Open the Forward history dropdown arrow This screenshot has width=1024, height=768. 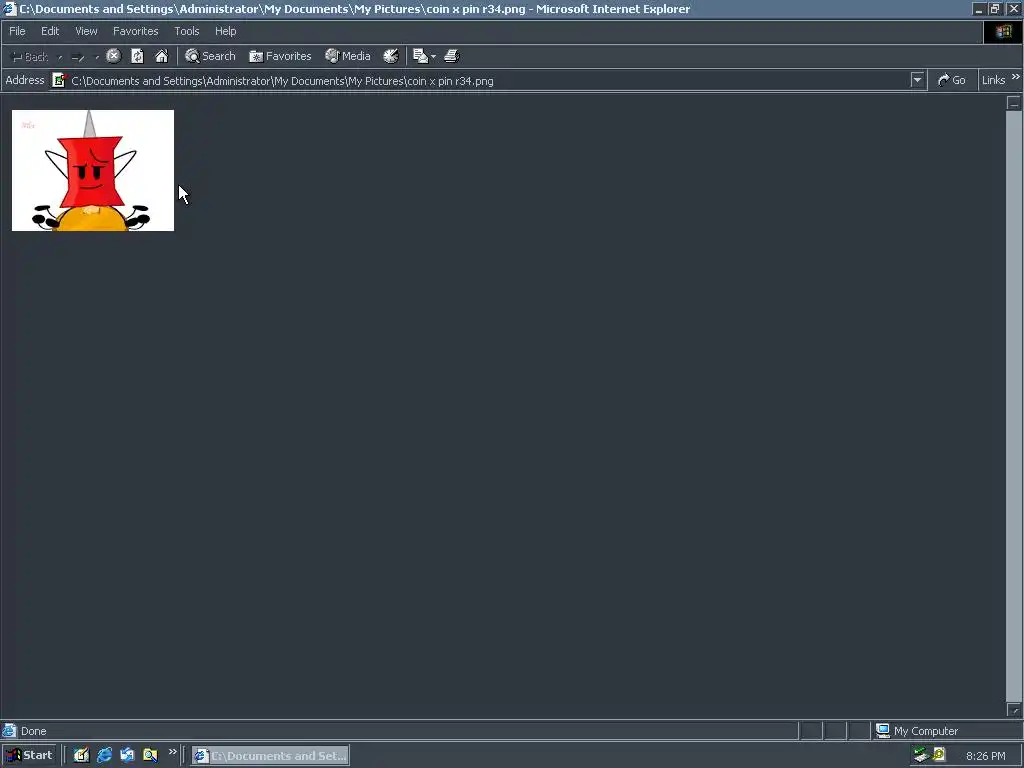[97, 57]
